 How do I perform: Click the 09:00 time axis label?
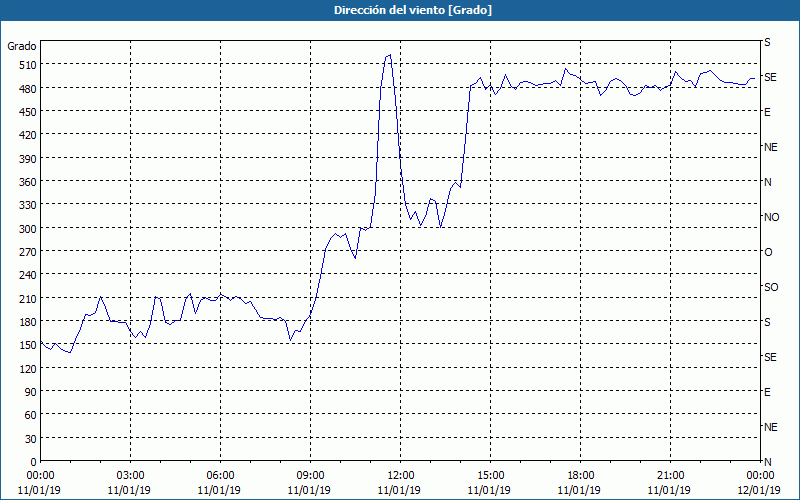pyautogui.click(x=310, y=476)
